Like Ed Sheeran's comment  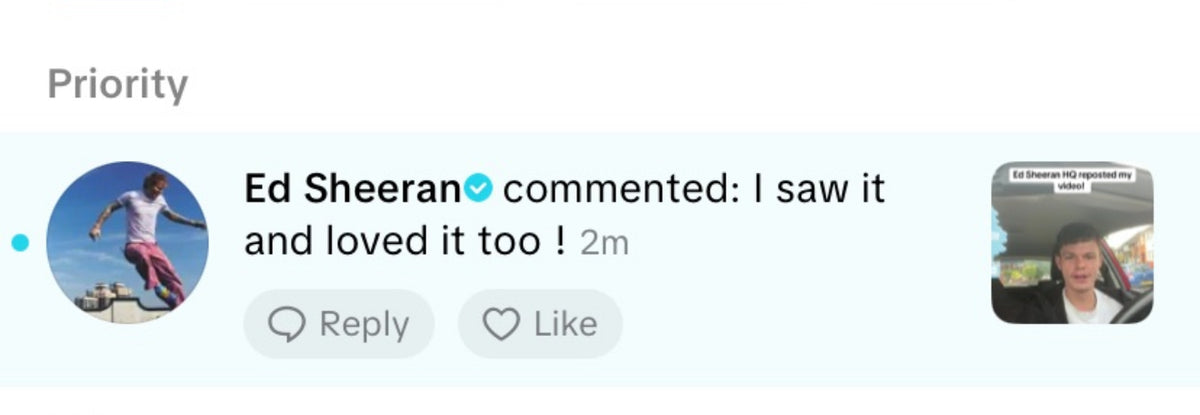[540, 324]
